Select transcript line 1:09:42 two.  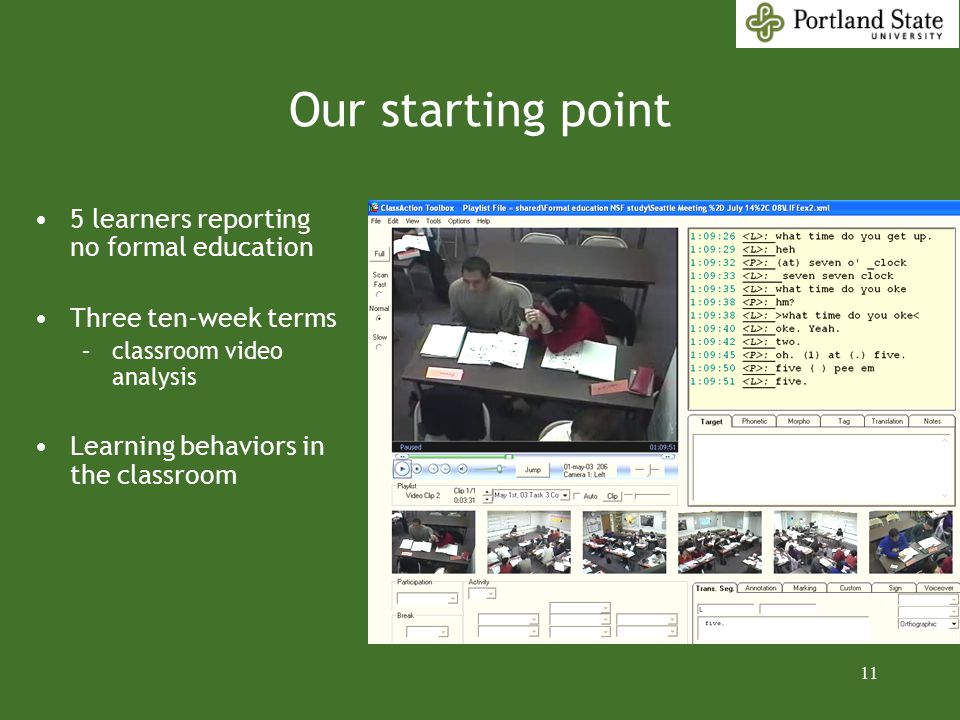[745, 342]
